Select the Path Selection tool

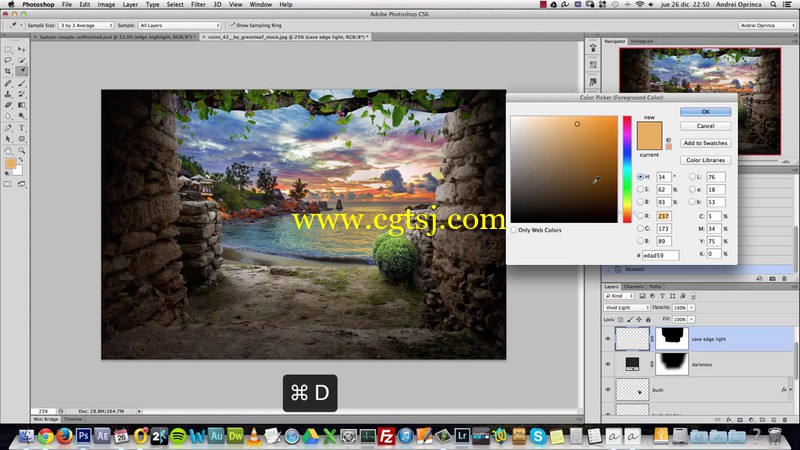coord(8,139)
